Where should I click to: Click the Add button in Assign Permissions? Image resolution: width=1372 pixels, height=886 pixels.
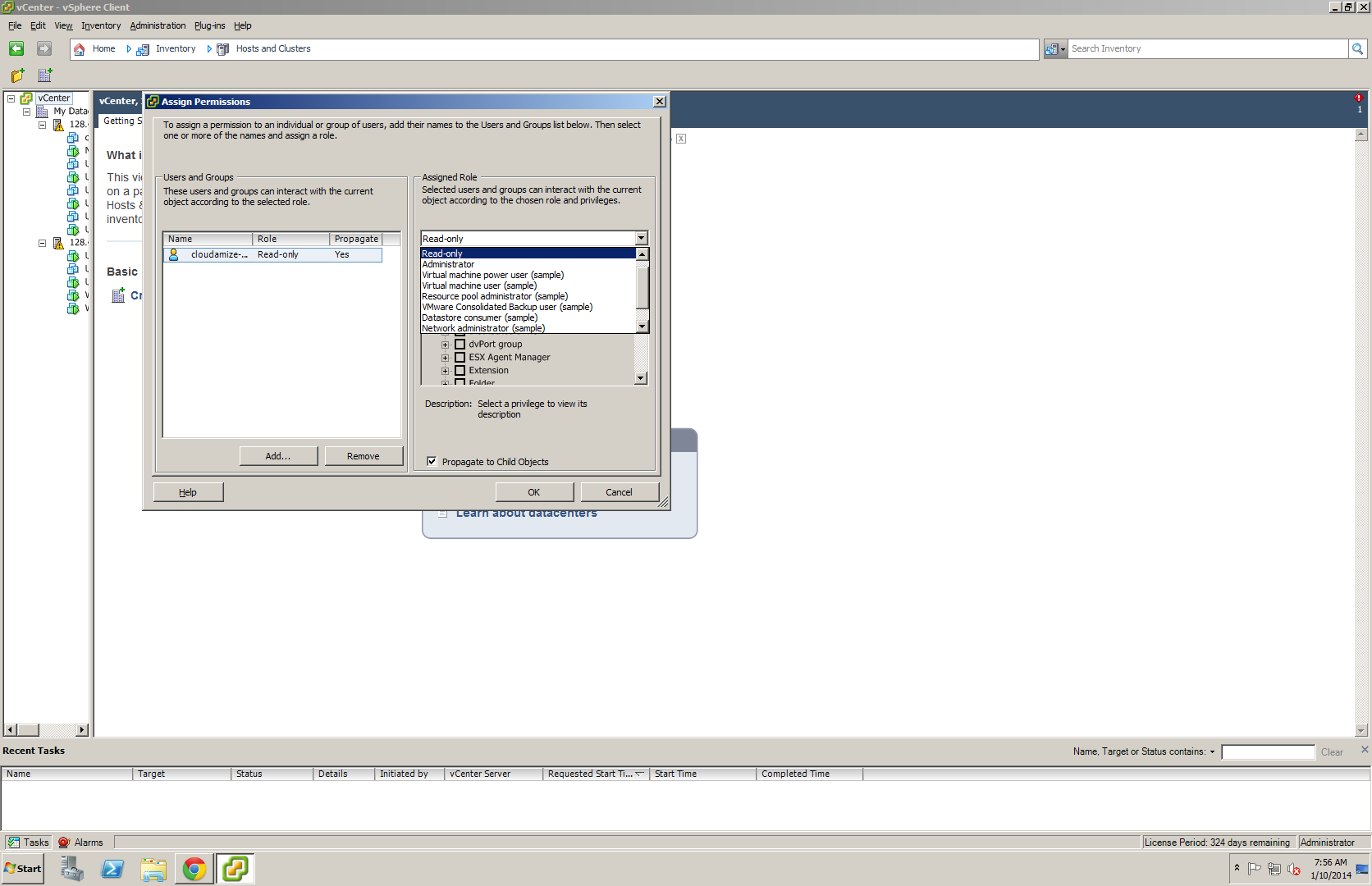tap(278, 455)
